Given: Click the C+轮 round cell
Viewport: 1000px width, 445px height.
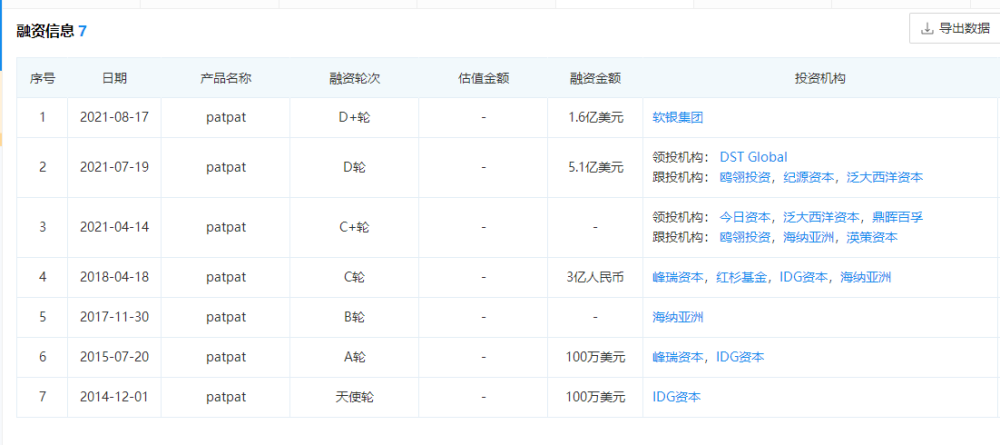Looking at the screenshot, I should pos(355,227).
